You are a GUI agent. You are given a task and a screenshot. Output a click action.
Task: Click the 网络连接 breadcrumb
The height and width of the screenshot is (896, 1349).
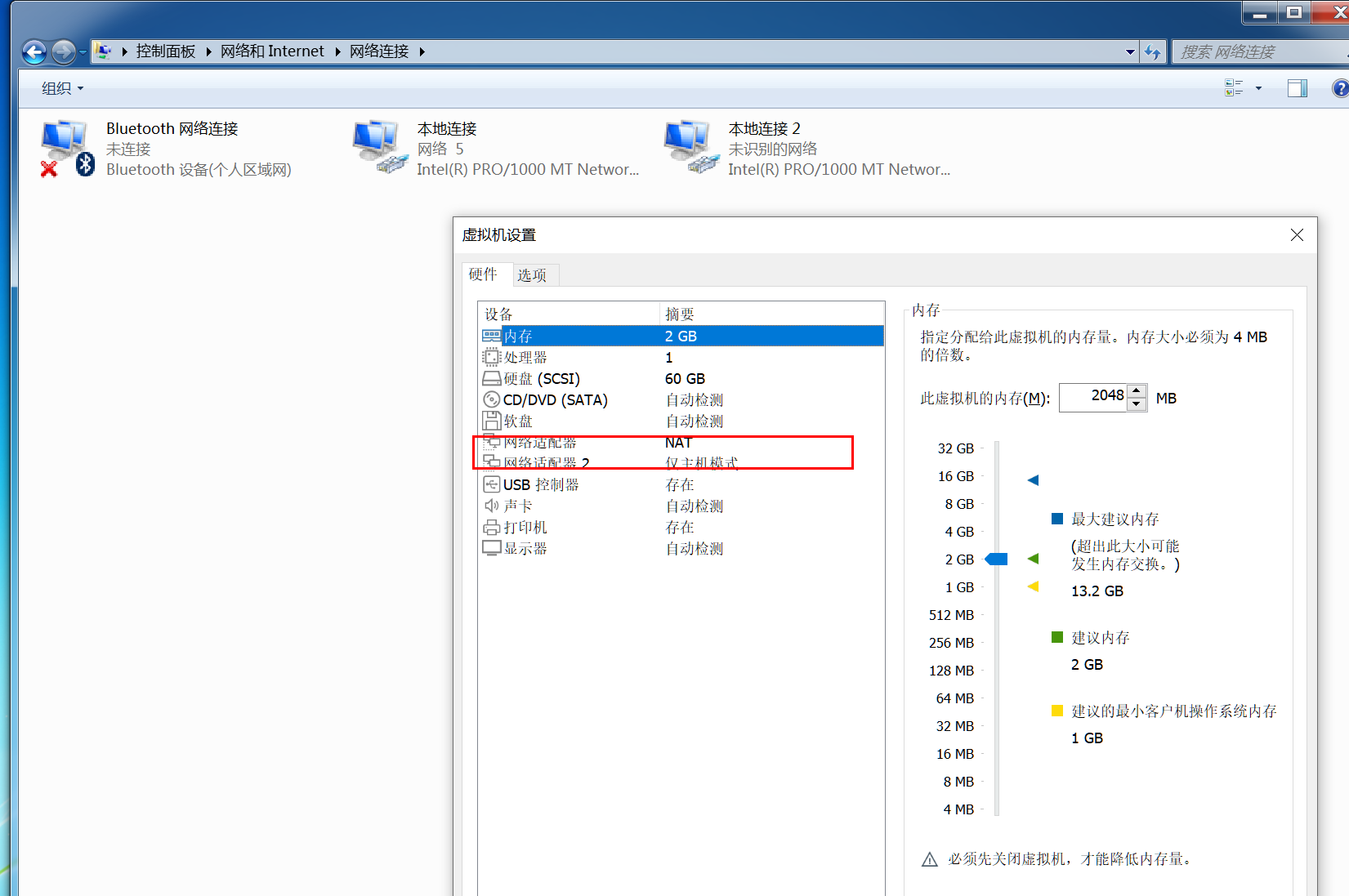[x=379, y=51]
